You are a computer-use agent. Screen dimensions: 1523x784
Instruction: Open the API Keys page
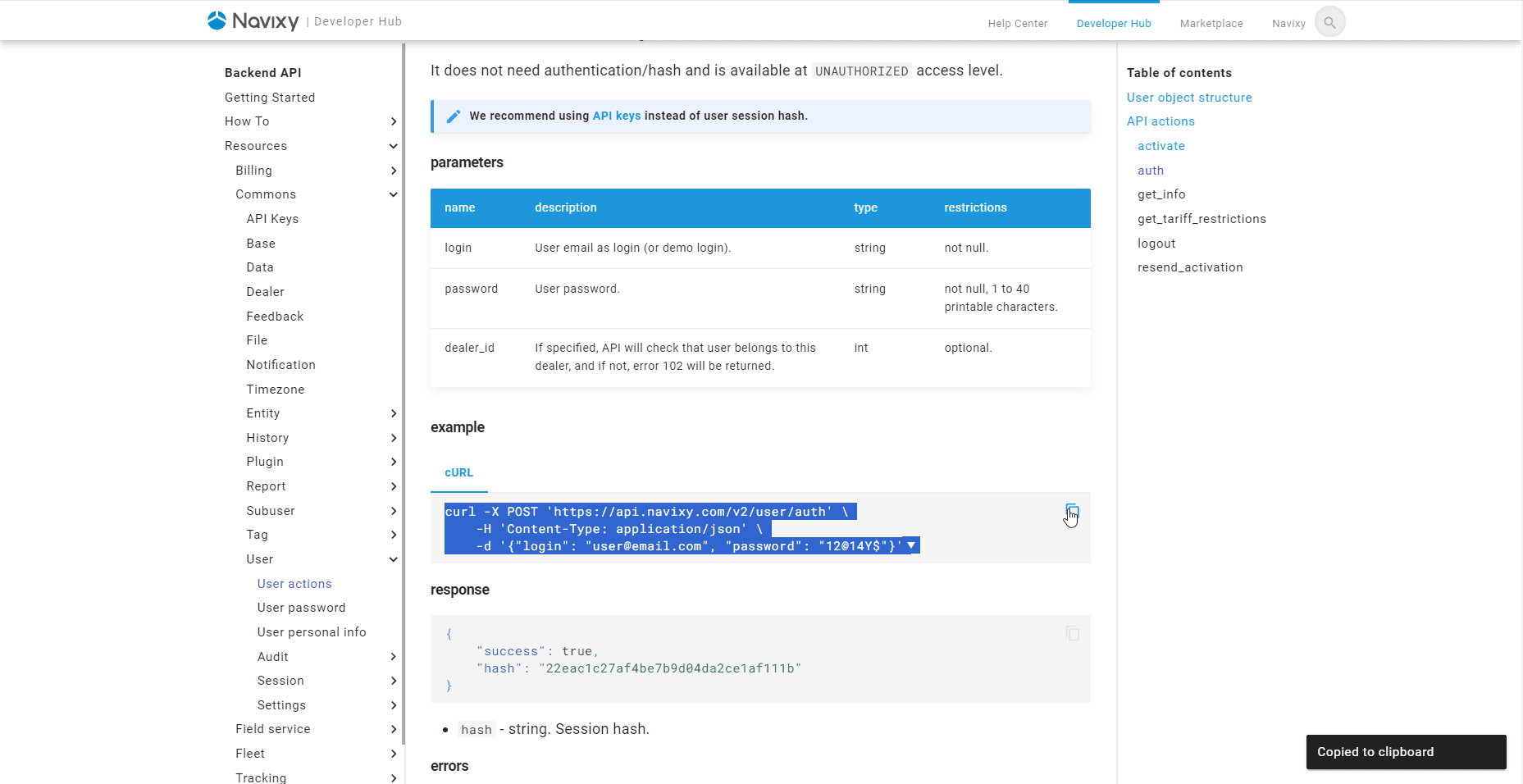(x=272, y=219)
